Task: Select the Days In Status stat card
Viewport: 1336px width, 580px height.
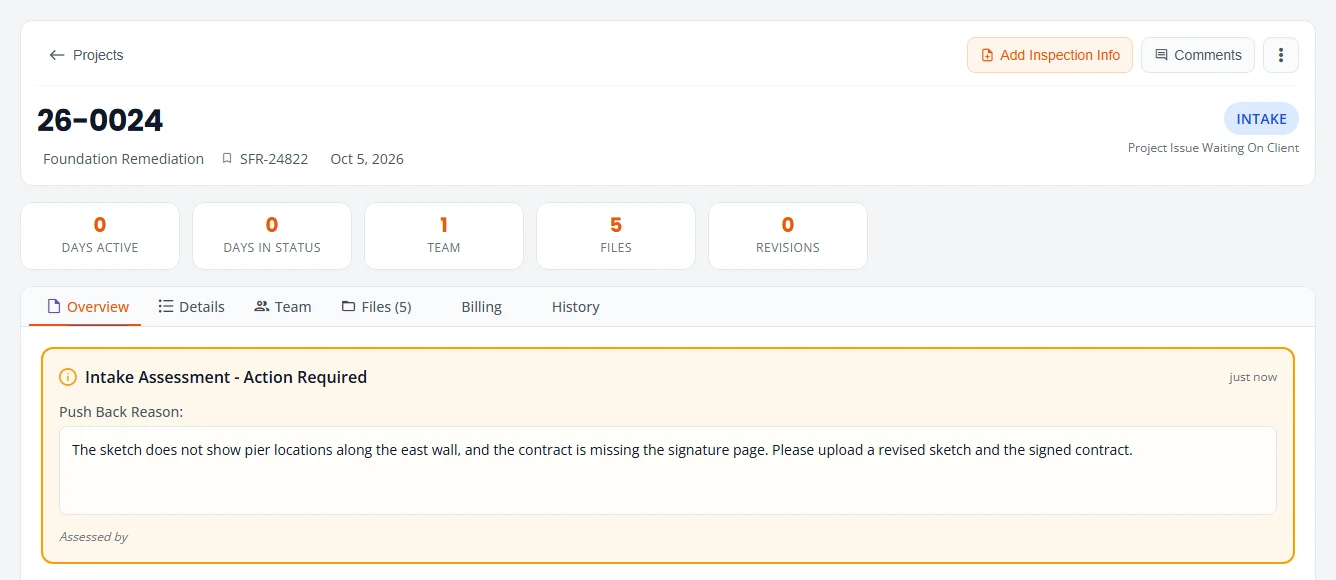Action: (272, 236)
